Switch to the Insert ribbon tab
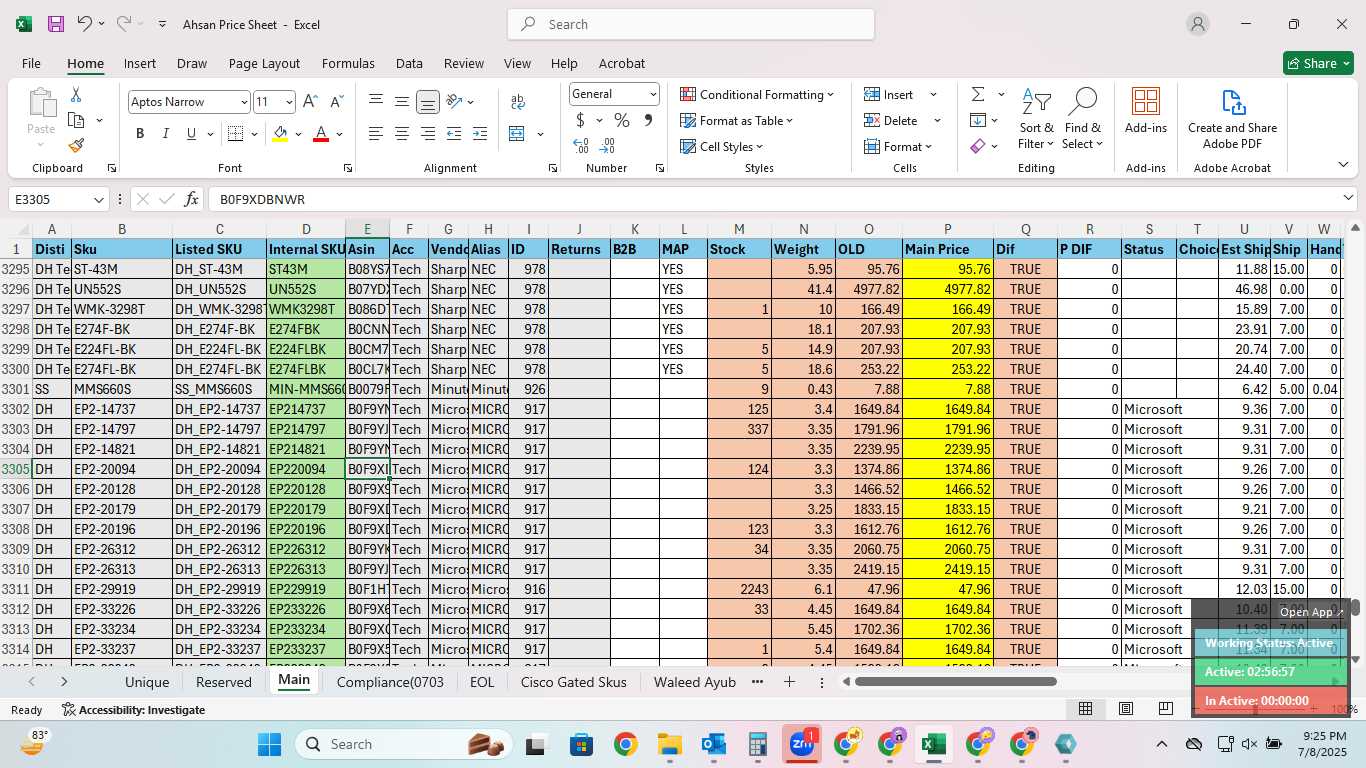Viewport: 1366px width, 768px height. tap(140, 63)
